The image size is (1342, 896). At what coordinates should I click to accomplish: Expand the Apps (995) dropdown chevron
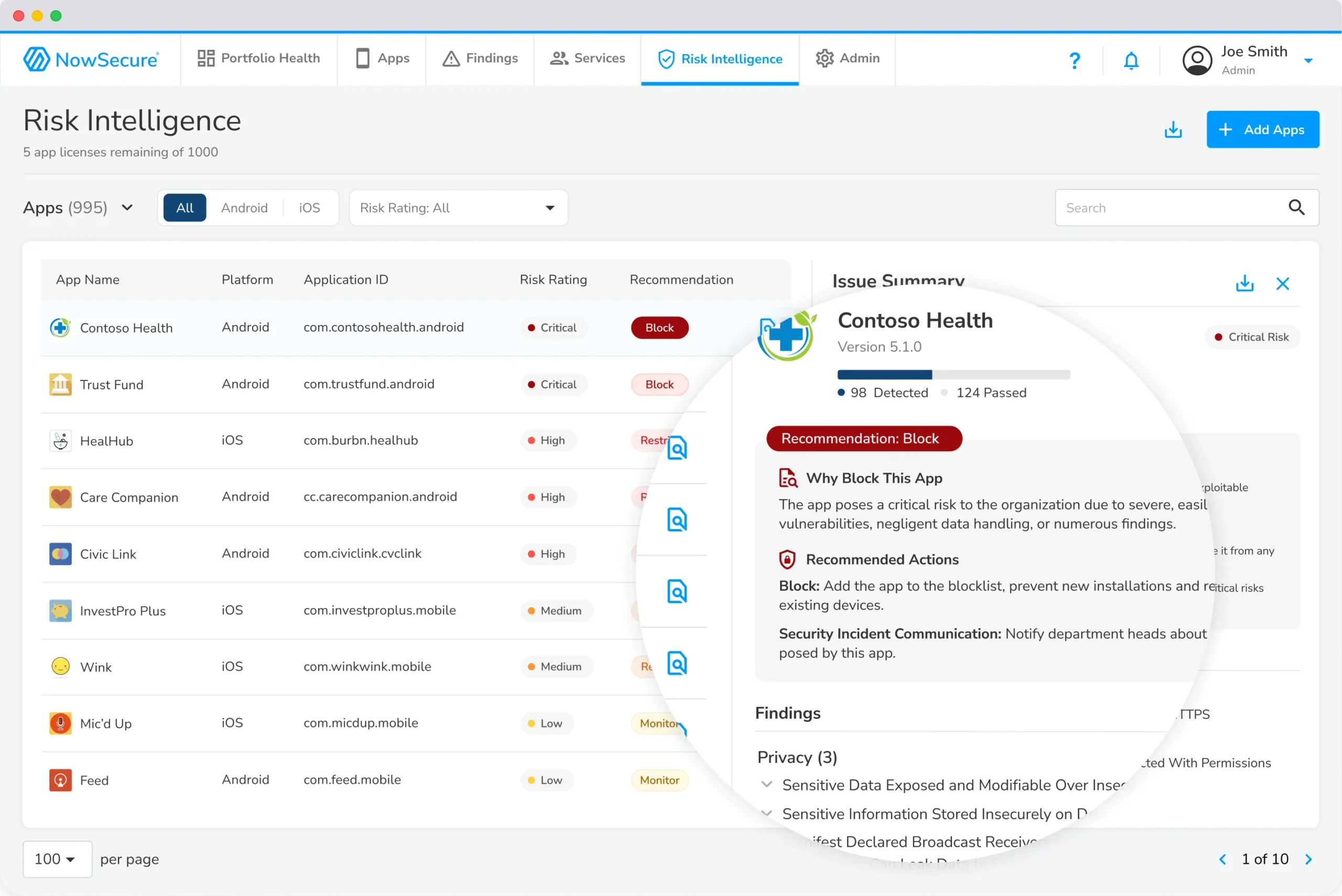tap(127, 207)
